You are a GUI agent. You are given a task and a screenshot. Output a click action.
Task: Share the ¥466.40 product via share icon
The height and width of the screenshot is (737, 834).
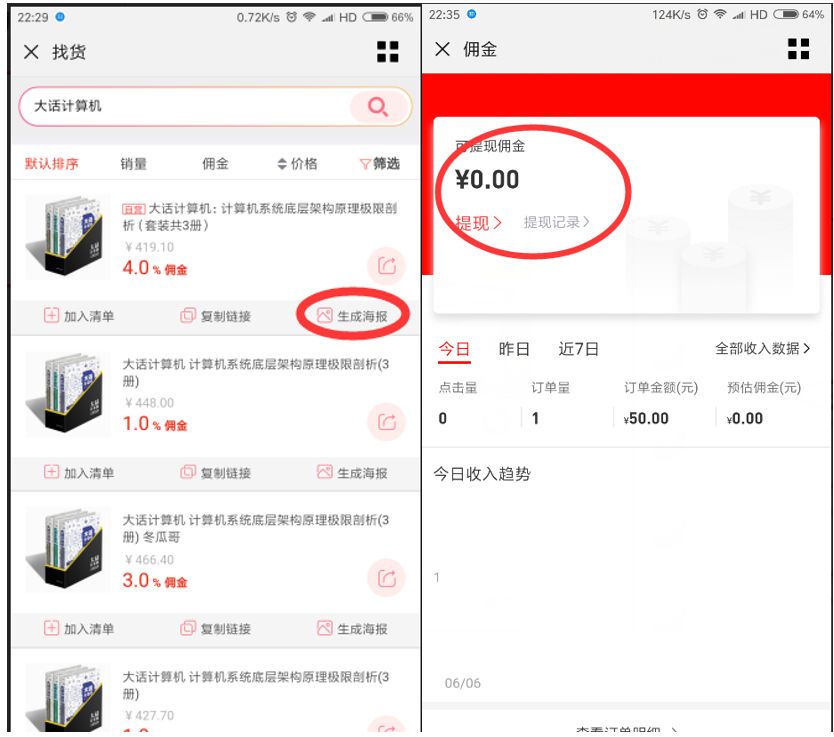[x=387, y=578]
